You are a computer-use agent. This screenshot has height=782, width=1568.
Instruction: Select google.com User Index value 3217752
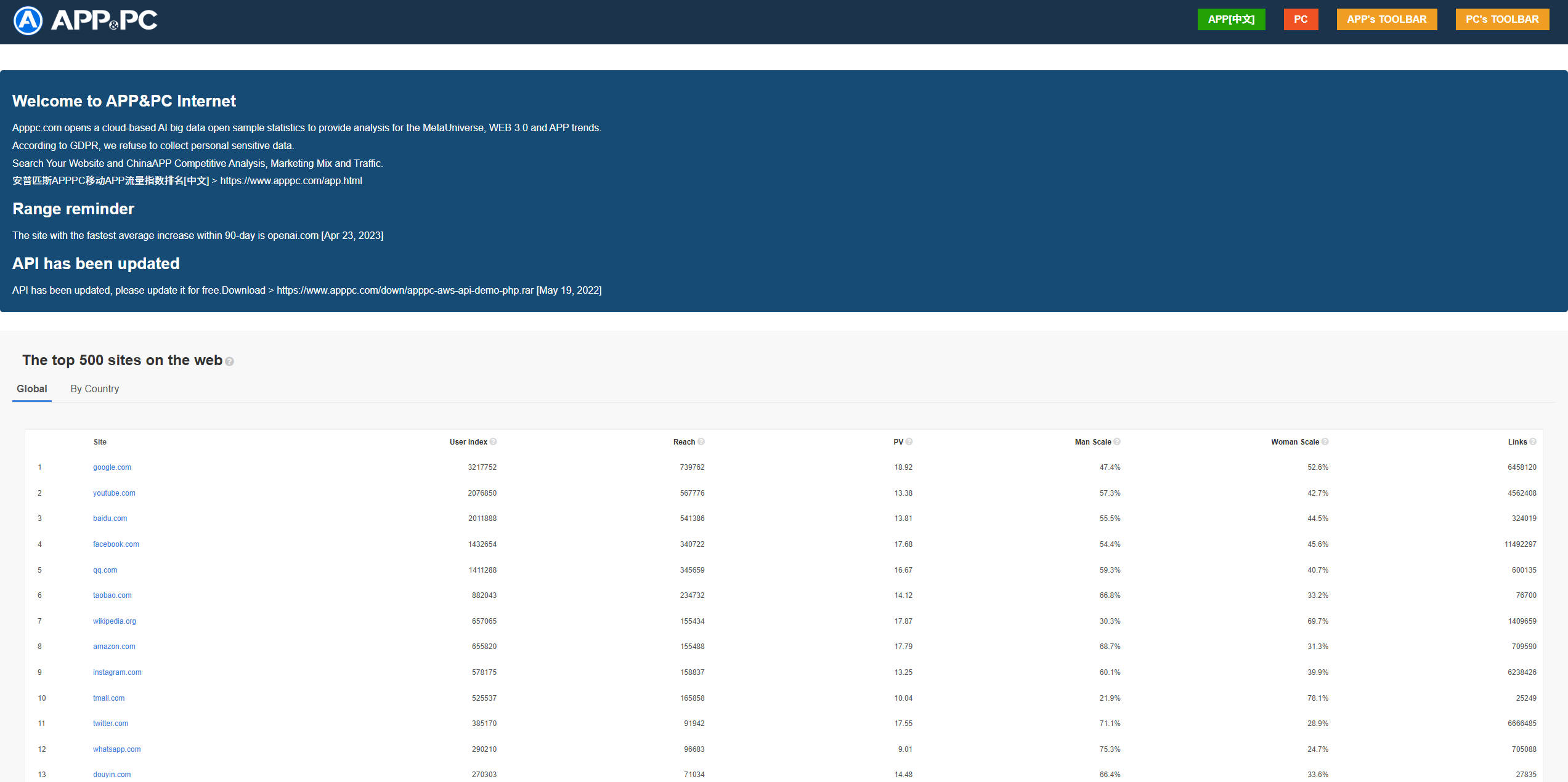[482, 467]
